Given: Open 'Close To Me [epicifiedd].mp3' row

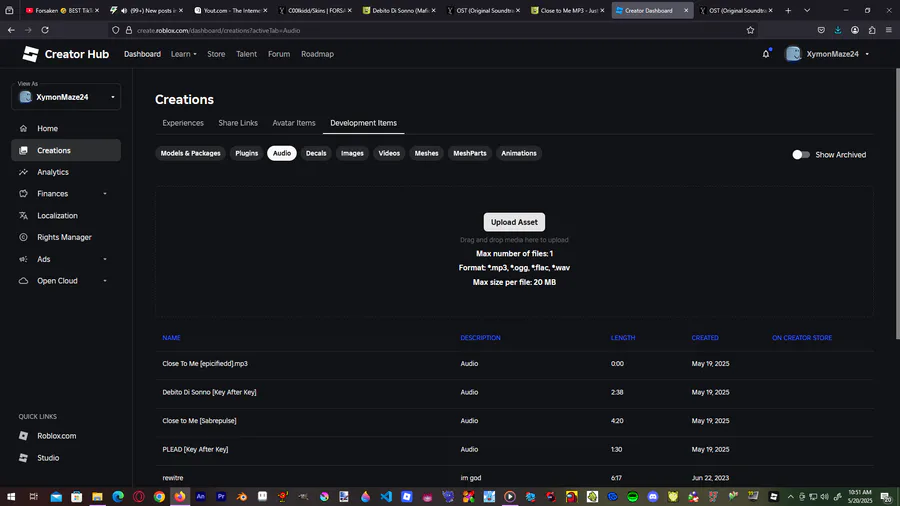Looking at the screenshot, I should (514, 364).
